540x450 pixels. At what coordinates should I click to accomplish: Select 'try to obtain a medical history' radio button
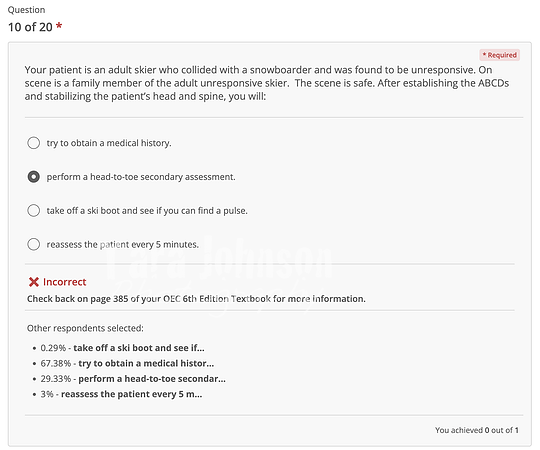click(33, 143)
